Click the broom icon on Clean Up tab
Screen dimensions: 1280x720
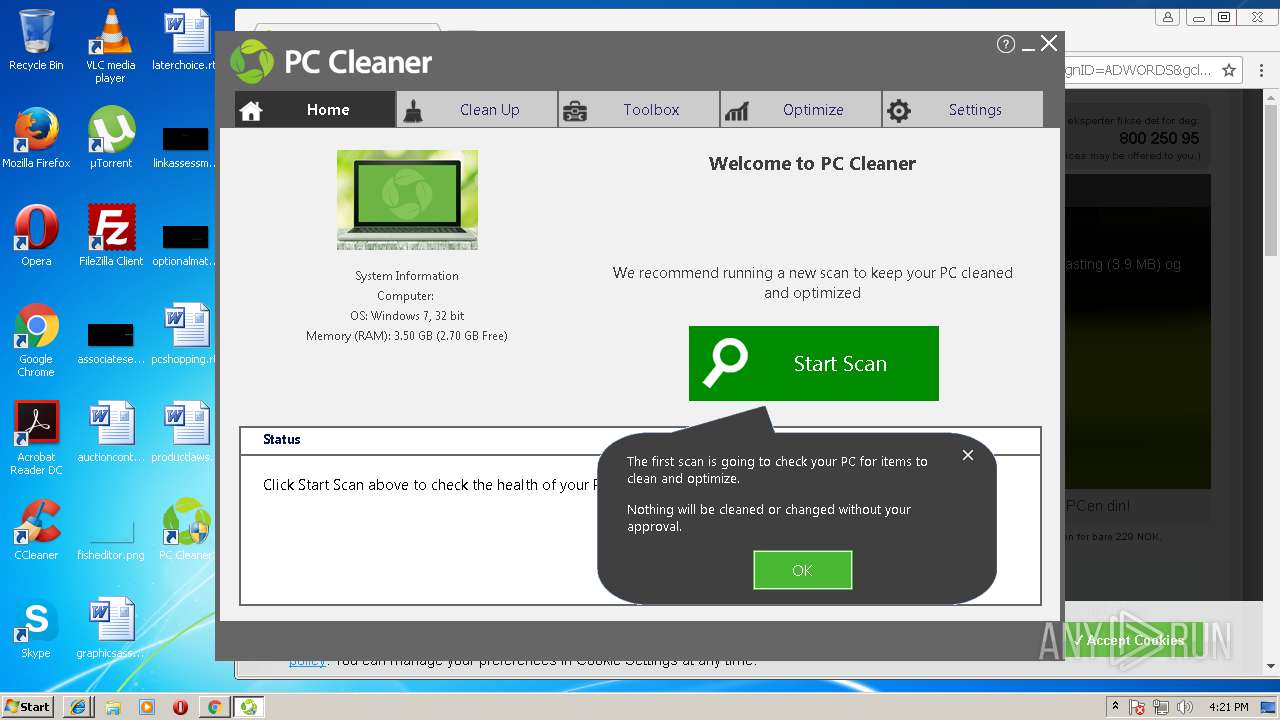(412, 111)
